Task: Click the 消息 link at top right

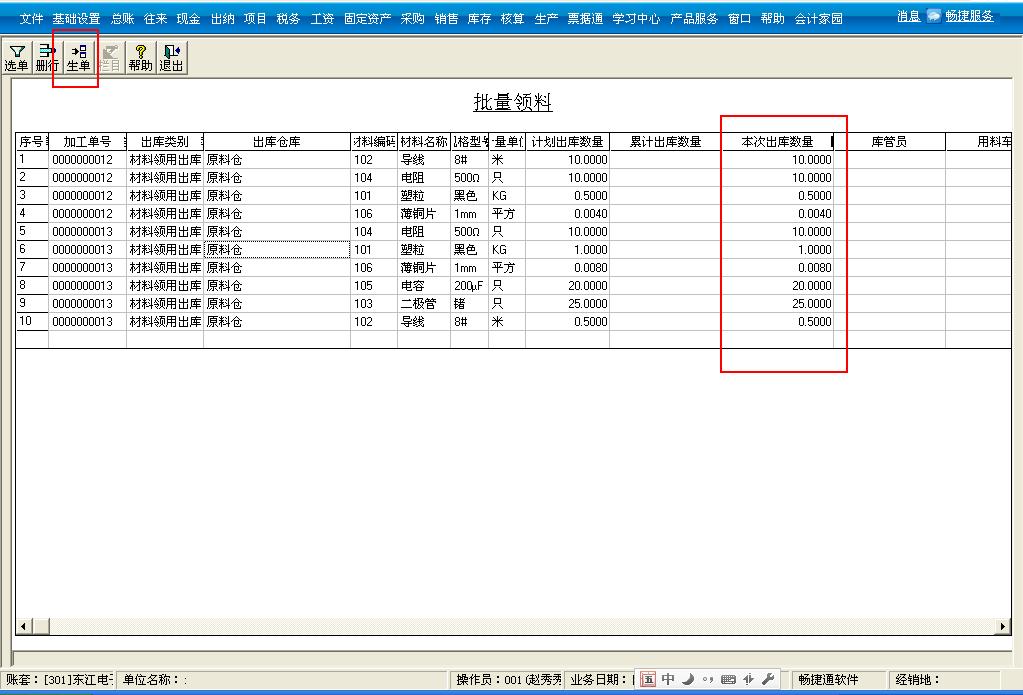Action: (x=907, y=15)
